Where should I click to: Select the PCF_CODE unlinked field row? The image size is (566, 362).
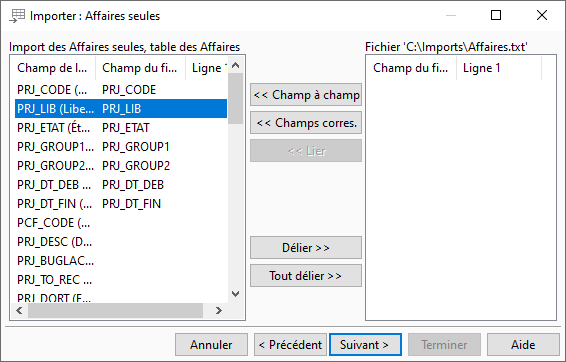pyautogui.click(x=121, y=223)
